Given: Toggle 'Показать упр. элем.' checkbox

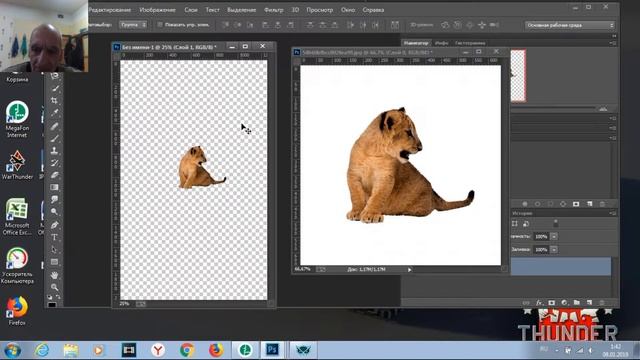Looking at the screenshot, I should click(160, 25).
